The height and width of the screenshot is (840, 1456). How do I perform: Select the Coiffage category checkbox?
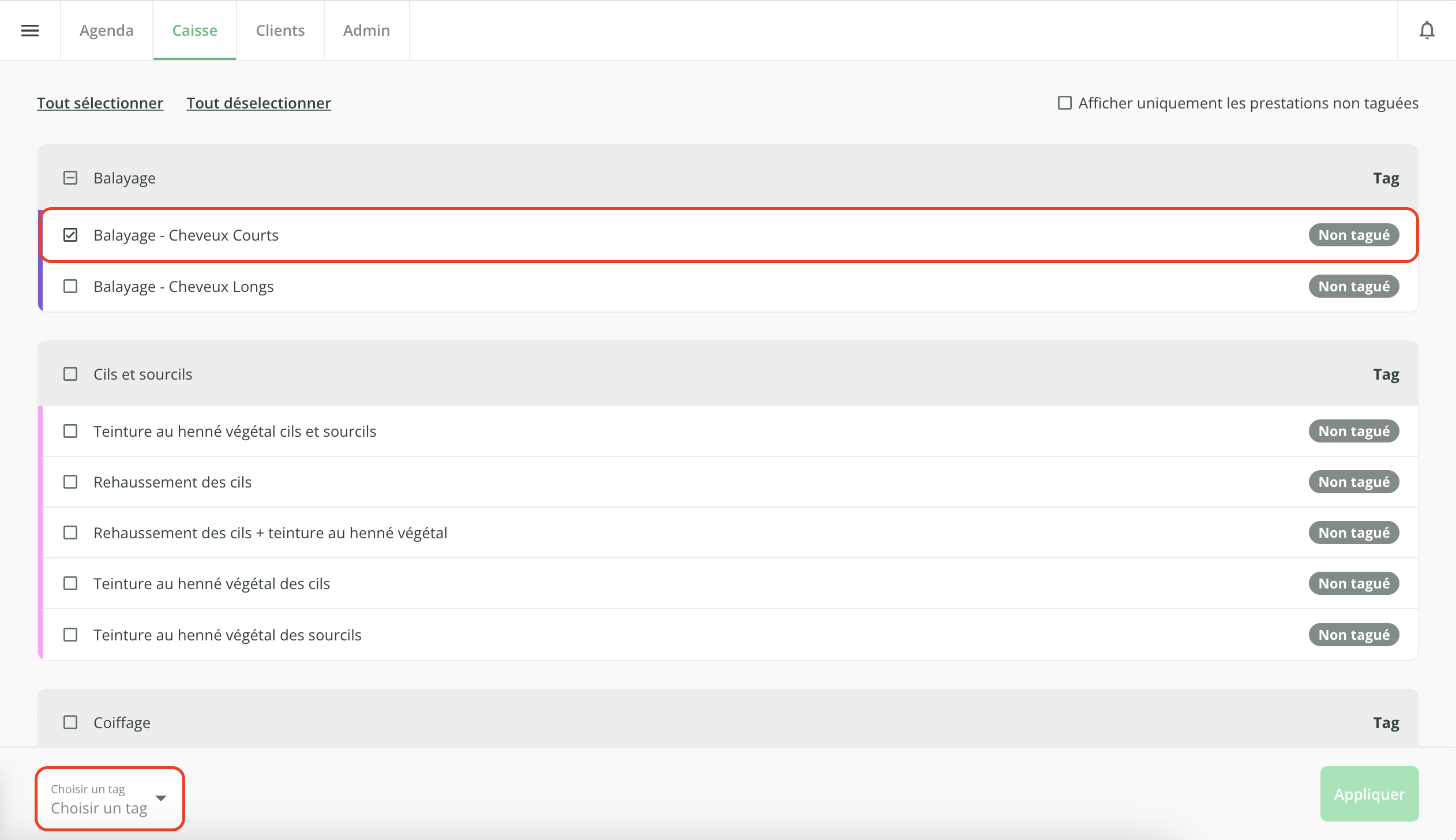click(x=70, y=722)
